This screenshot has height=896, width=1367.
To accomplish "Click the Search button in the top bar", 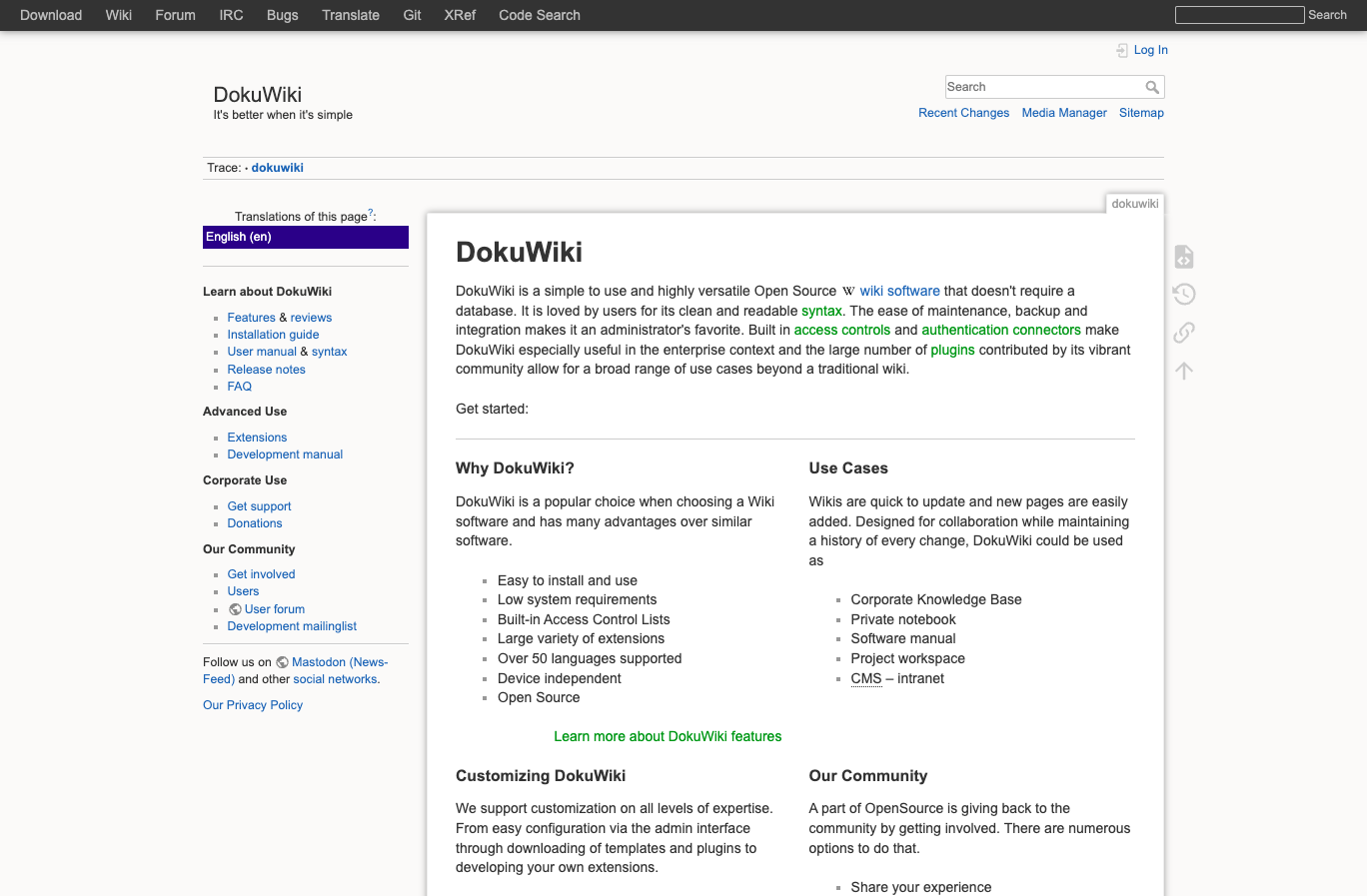I will (1327, 15).
